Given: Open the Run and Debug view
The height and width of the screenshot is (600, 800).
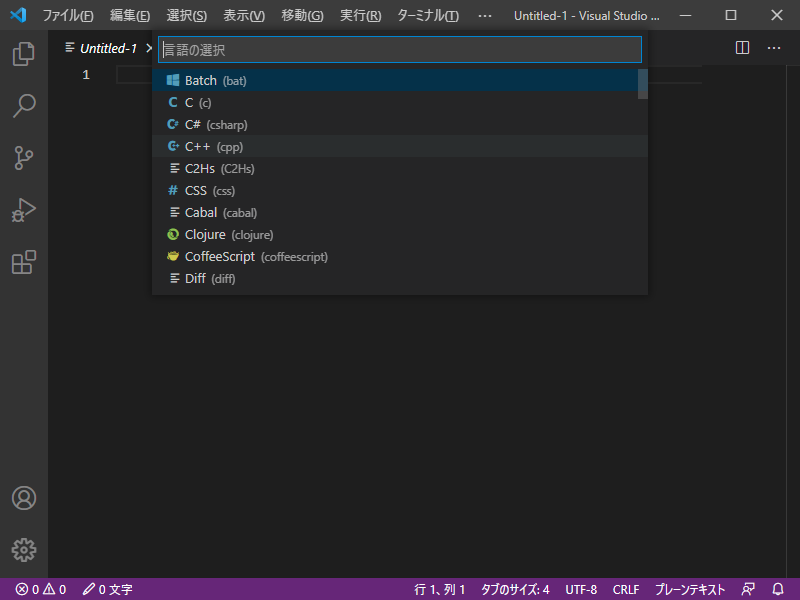Looking at the screenshot, I should click(x=23, y=210).
